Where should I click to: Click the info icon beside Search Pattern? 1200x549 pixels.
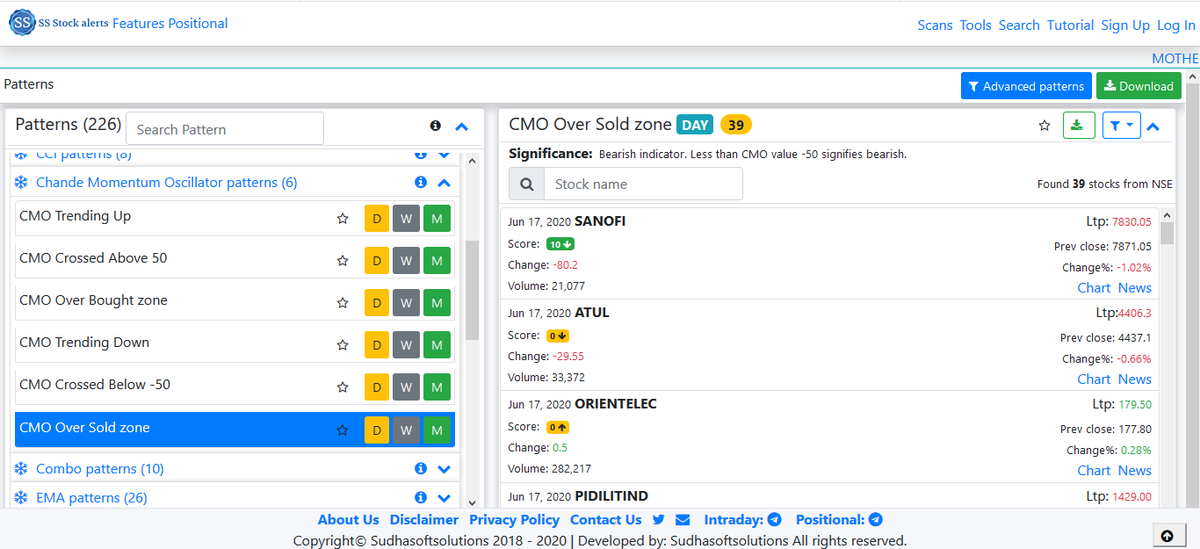tap(435, 126)
